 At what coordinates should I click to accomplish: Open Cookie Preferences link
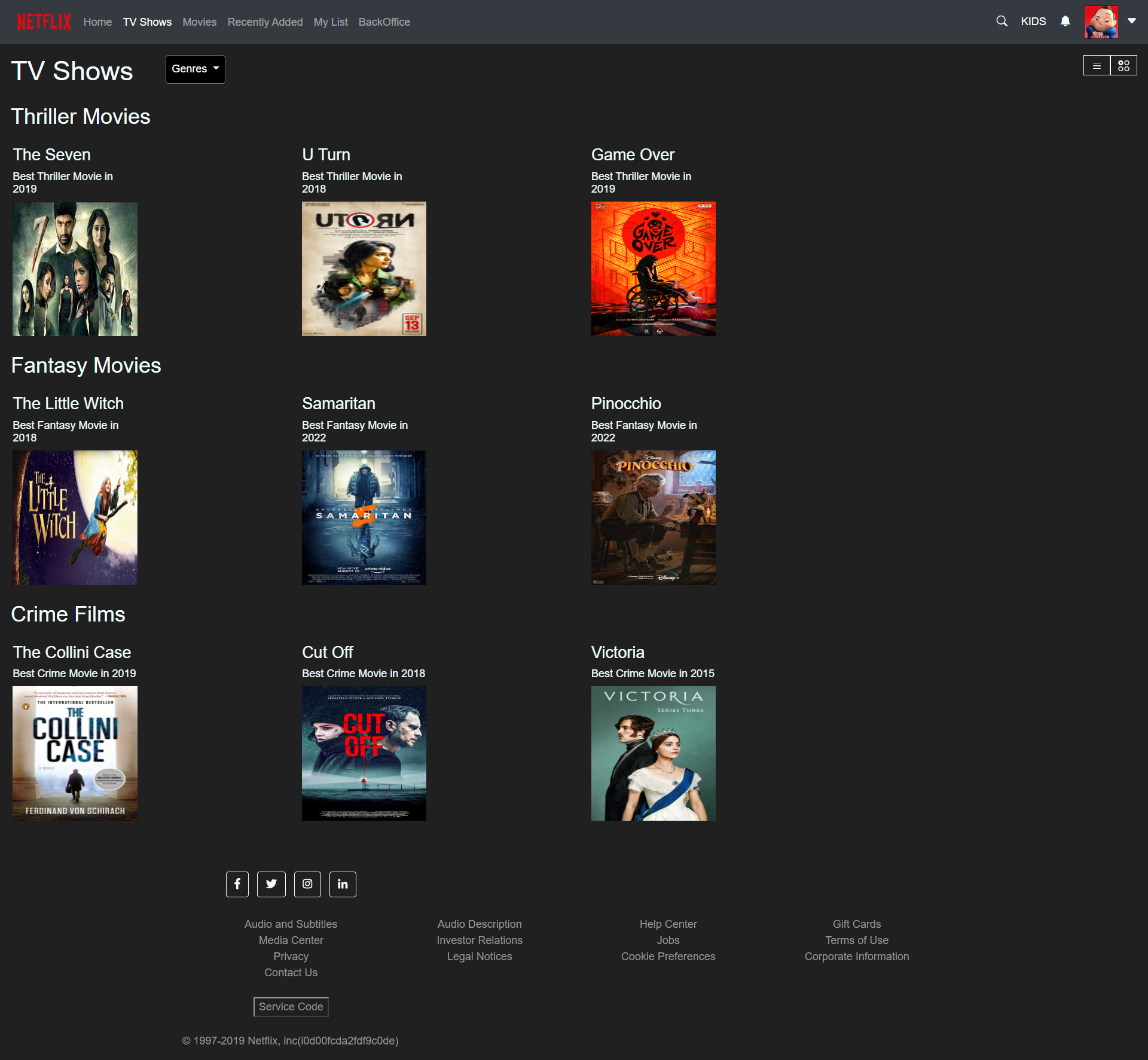668,957
